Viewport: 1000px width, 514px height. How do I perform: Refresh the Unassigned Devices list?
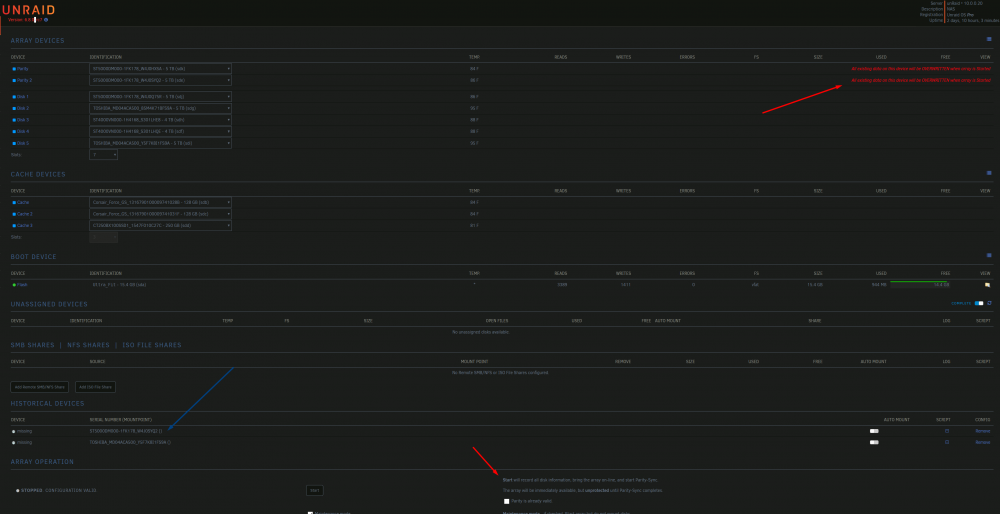tap(989, 303)
